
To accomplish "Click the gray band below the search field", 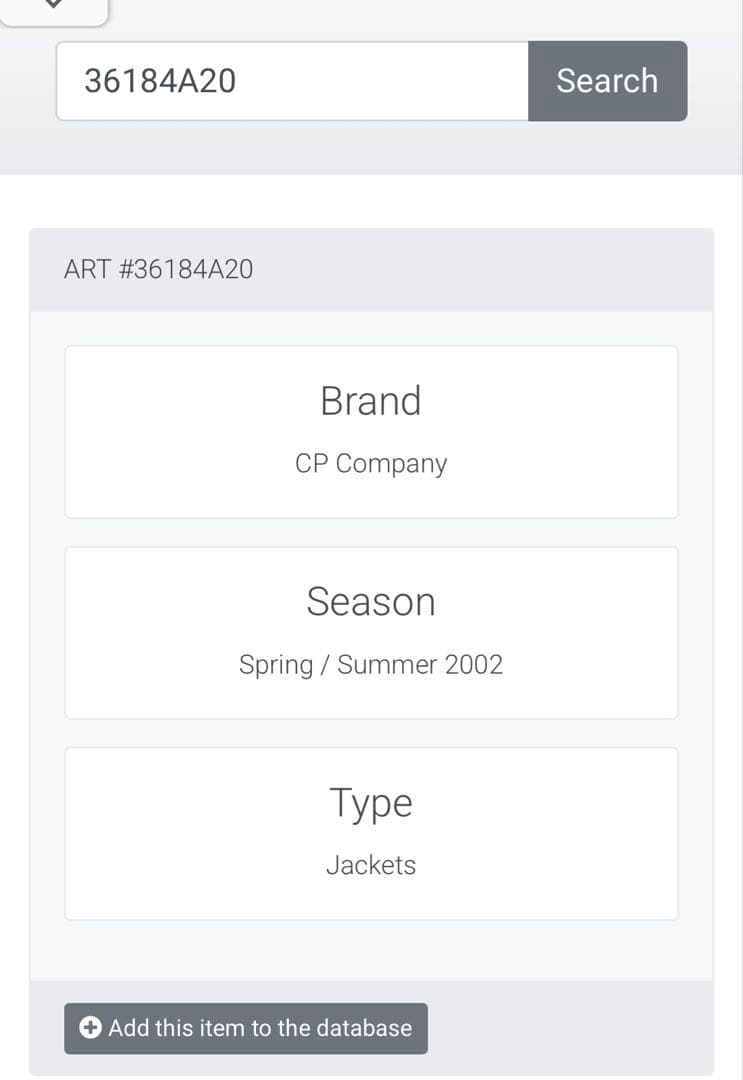I will [x=371, y=148].
